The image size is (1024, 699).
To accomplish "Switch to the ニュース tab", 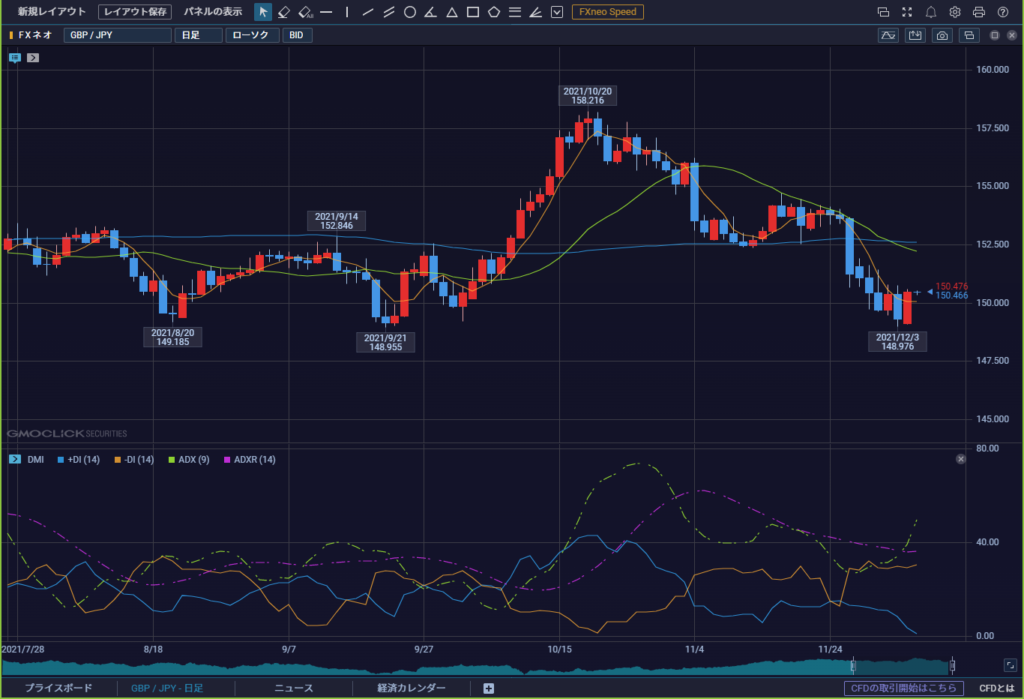I will (x=294, y=688).
